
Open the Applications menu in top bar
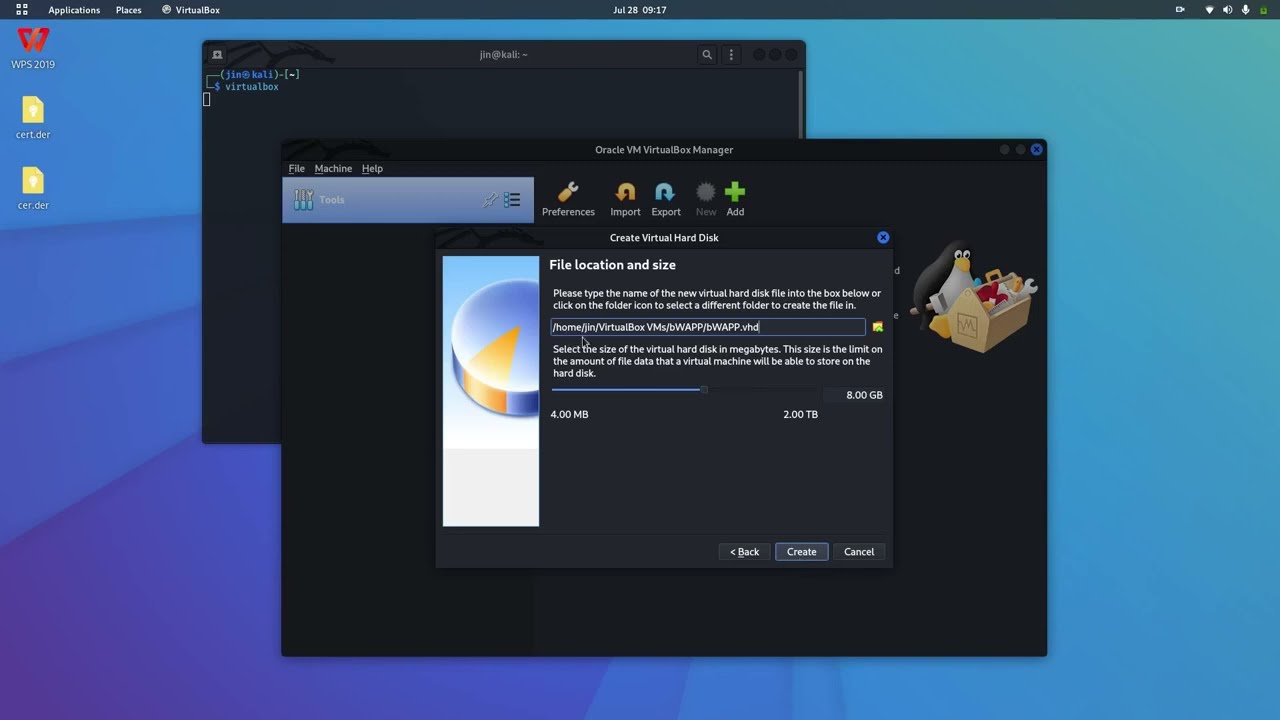[74, 10]
